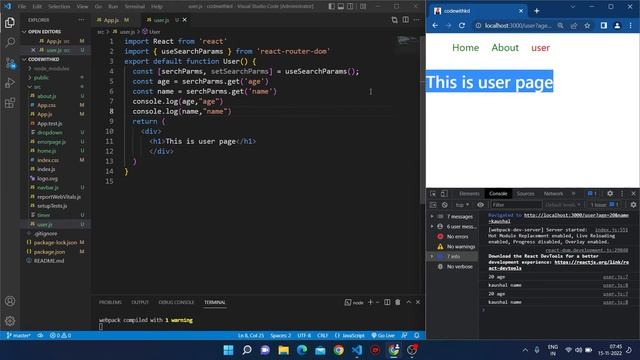640x360 pixels.
Task: Open the Selection menu
Action: pos(59,7)
